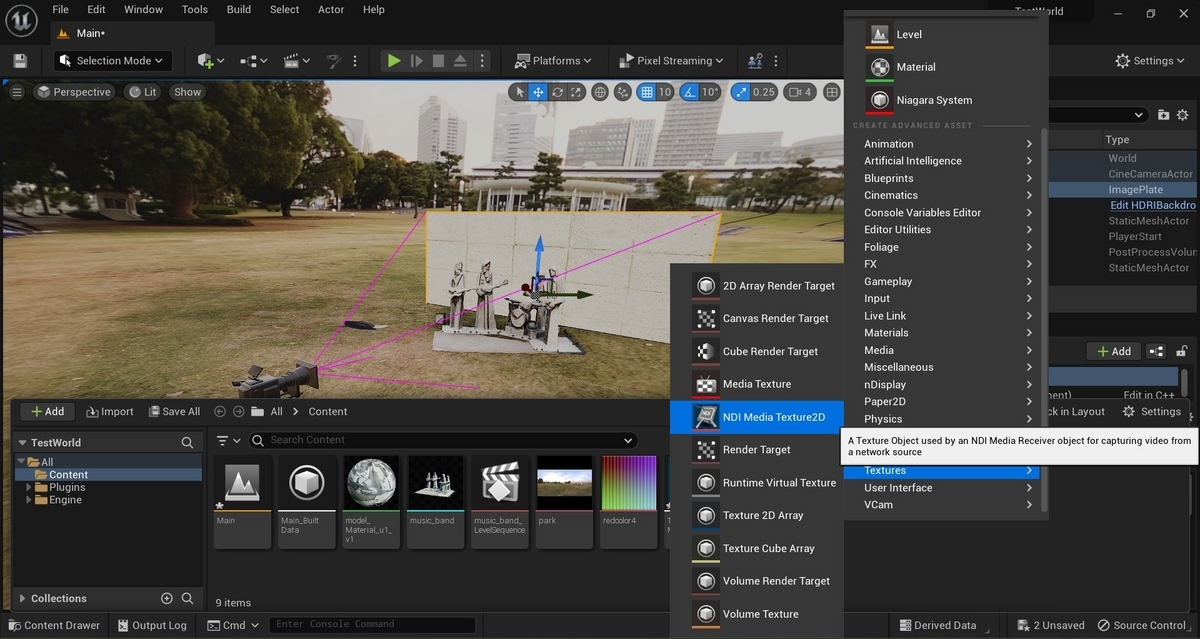Open the Perspective viewport type dropdown

tap(73, 92)
